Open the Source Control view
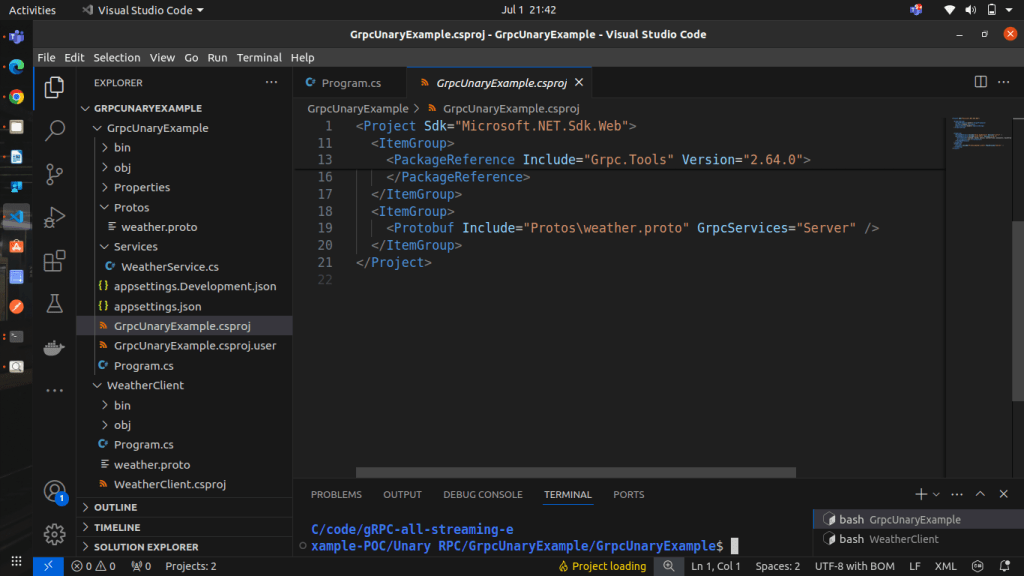This screenshot has width=1024, height=576. (x=55, y=173)
